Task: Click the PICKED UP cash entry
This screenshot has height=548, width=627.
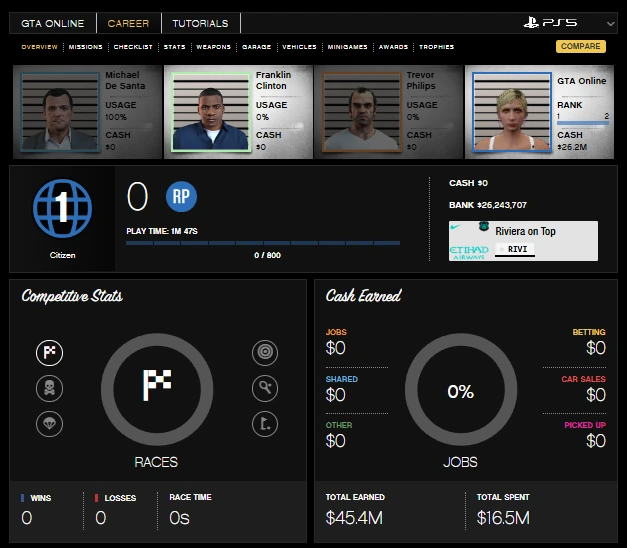Action: click(x=585, y=435)
